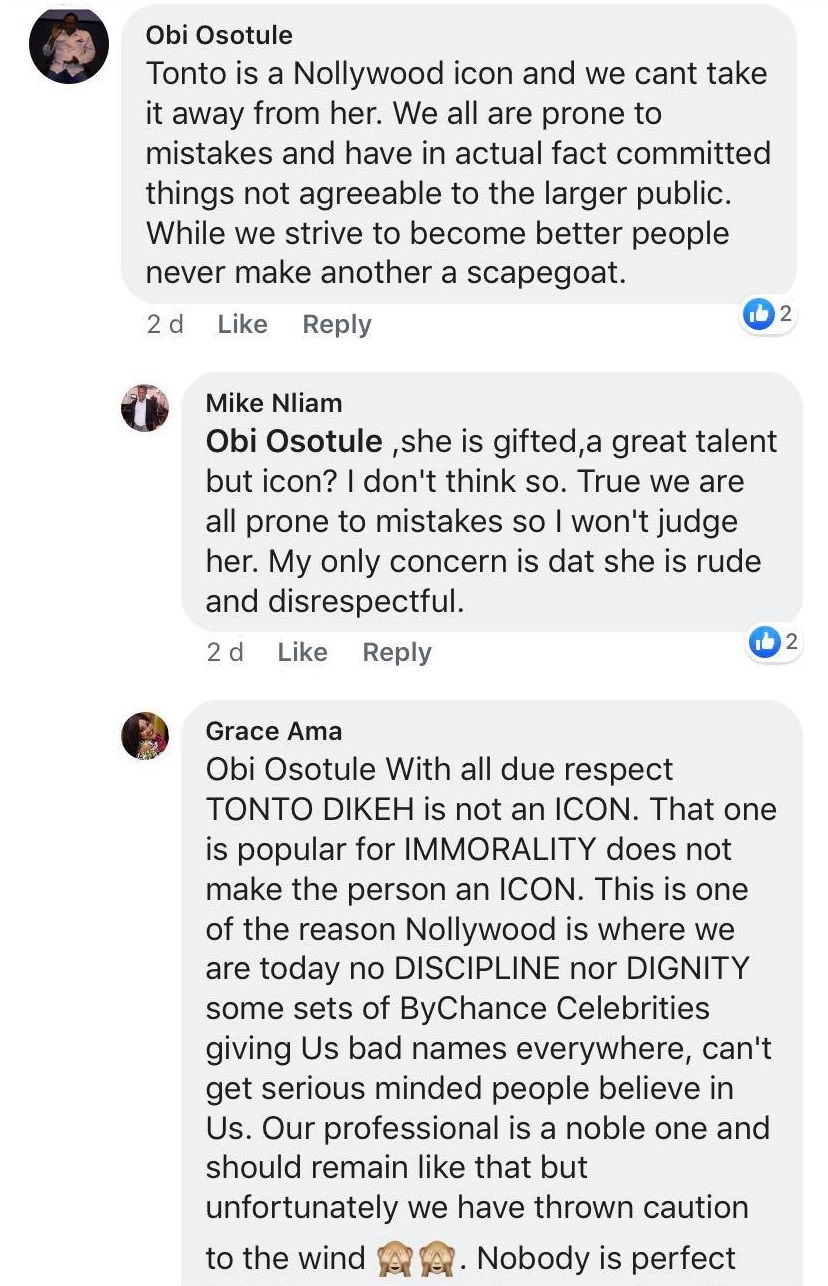The height and width of the screenshot is (1286, 828).
Task: Click the blue thumbs-up reaction on Obi Osotule's comment
Action: 759,315
